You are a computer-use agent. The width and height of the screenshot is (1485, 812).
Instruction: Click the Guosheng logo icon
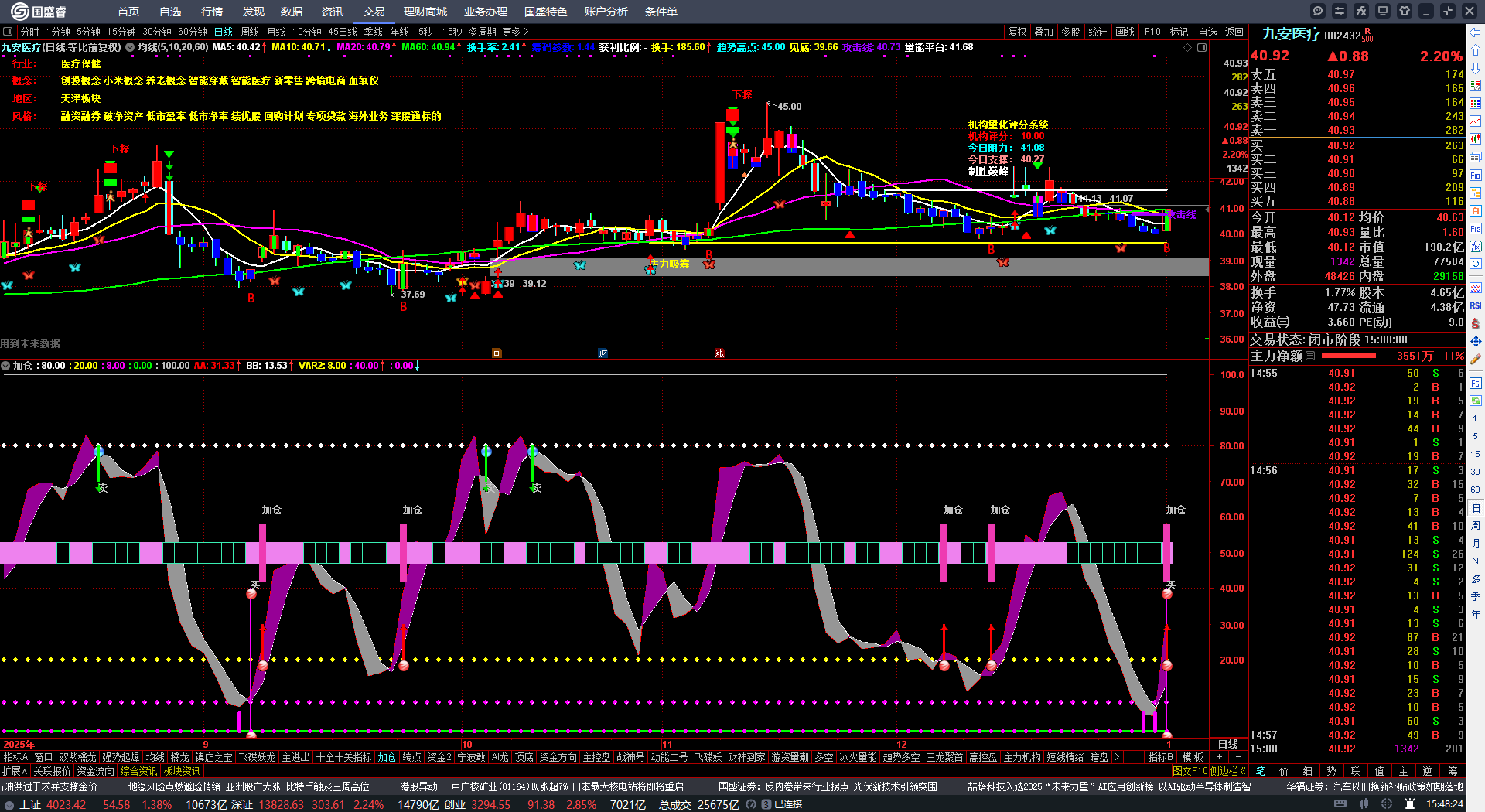click(x=19, y=12)
